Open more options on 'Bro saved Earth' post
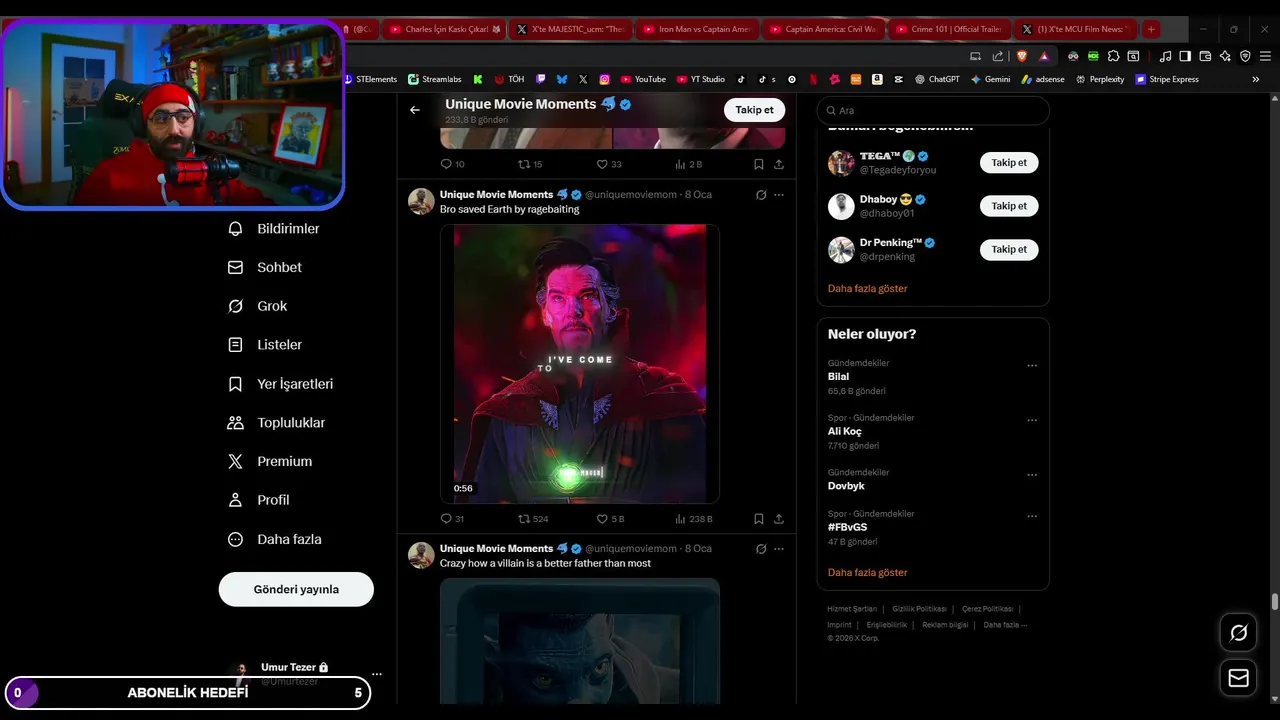The image size is (1280, 720). point(779,195)
